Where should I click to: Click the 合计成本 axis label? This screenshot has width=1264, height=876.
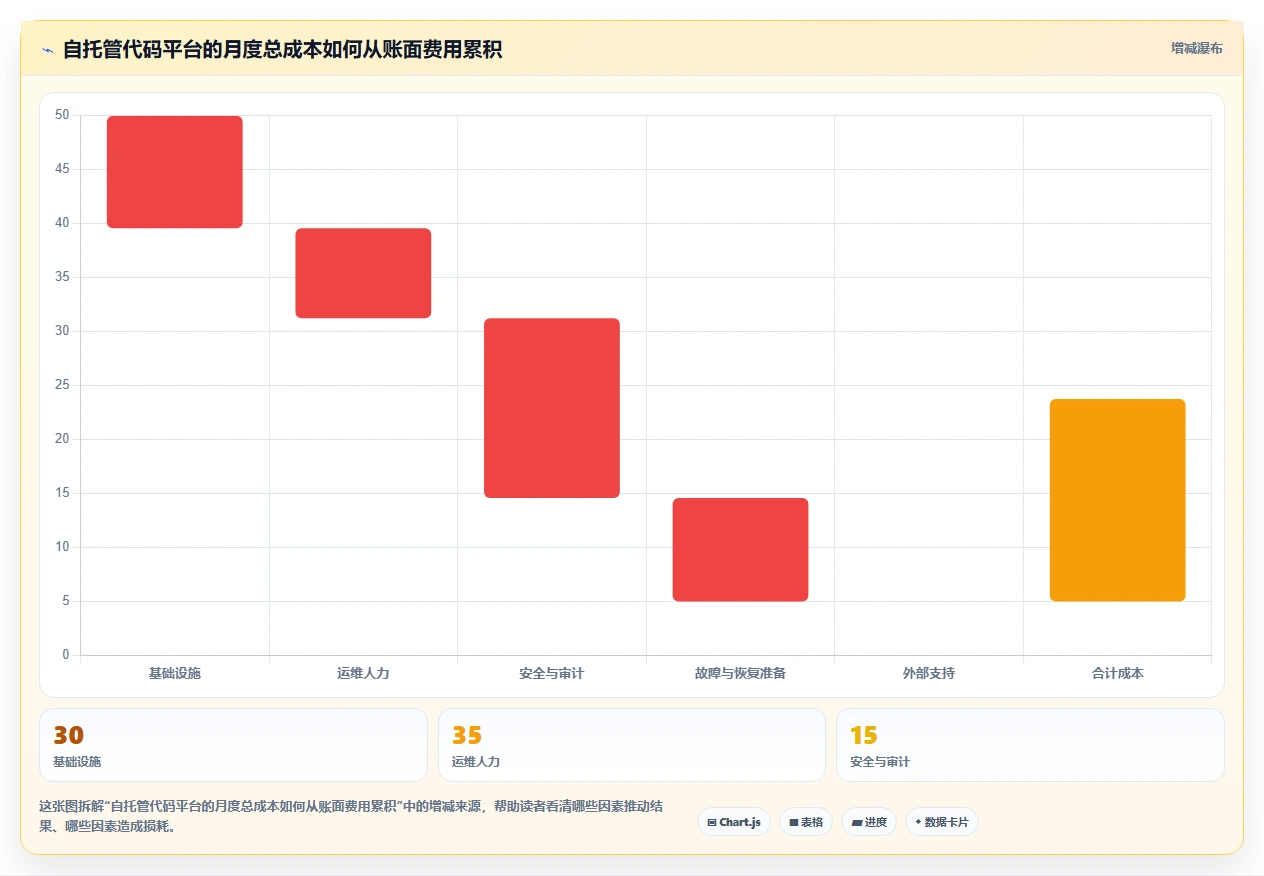(1117, 673)
